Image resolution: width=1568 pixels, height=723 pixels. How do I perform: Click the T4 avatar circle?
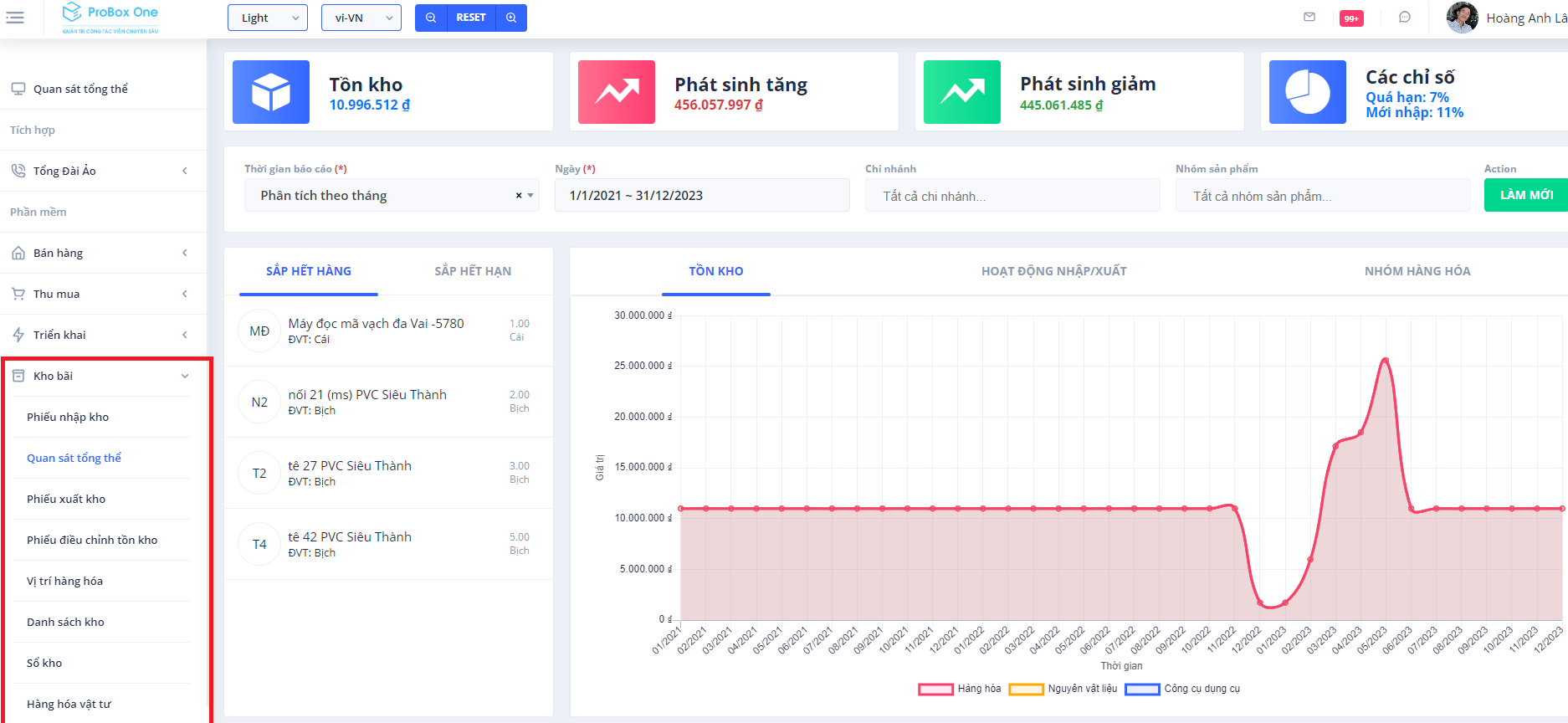259,545
